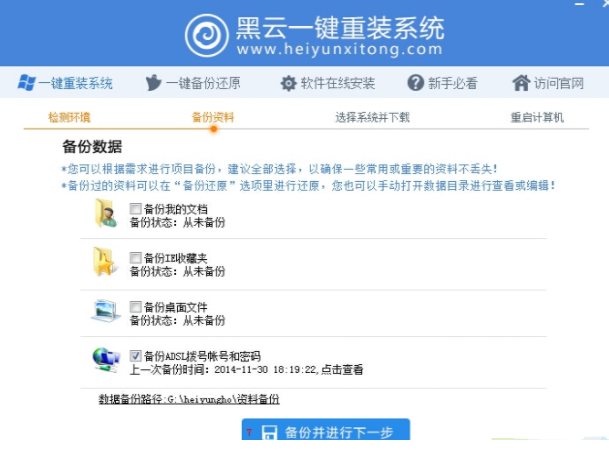Click the Windows flag icon beside 一键重装系统

point(26,83)
